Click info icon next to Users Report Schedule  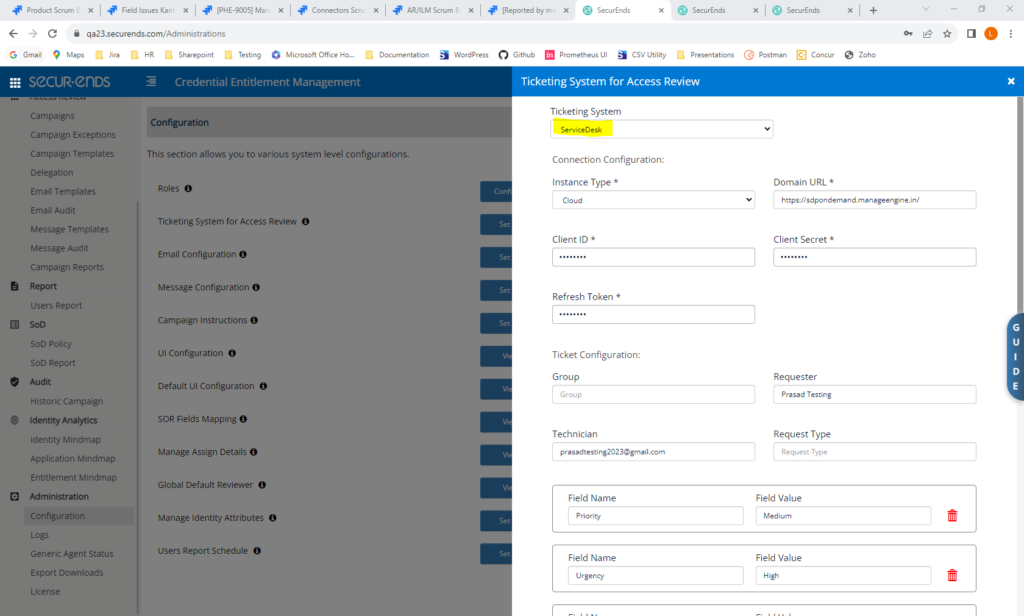[x=257, y=551]
